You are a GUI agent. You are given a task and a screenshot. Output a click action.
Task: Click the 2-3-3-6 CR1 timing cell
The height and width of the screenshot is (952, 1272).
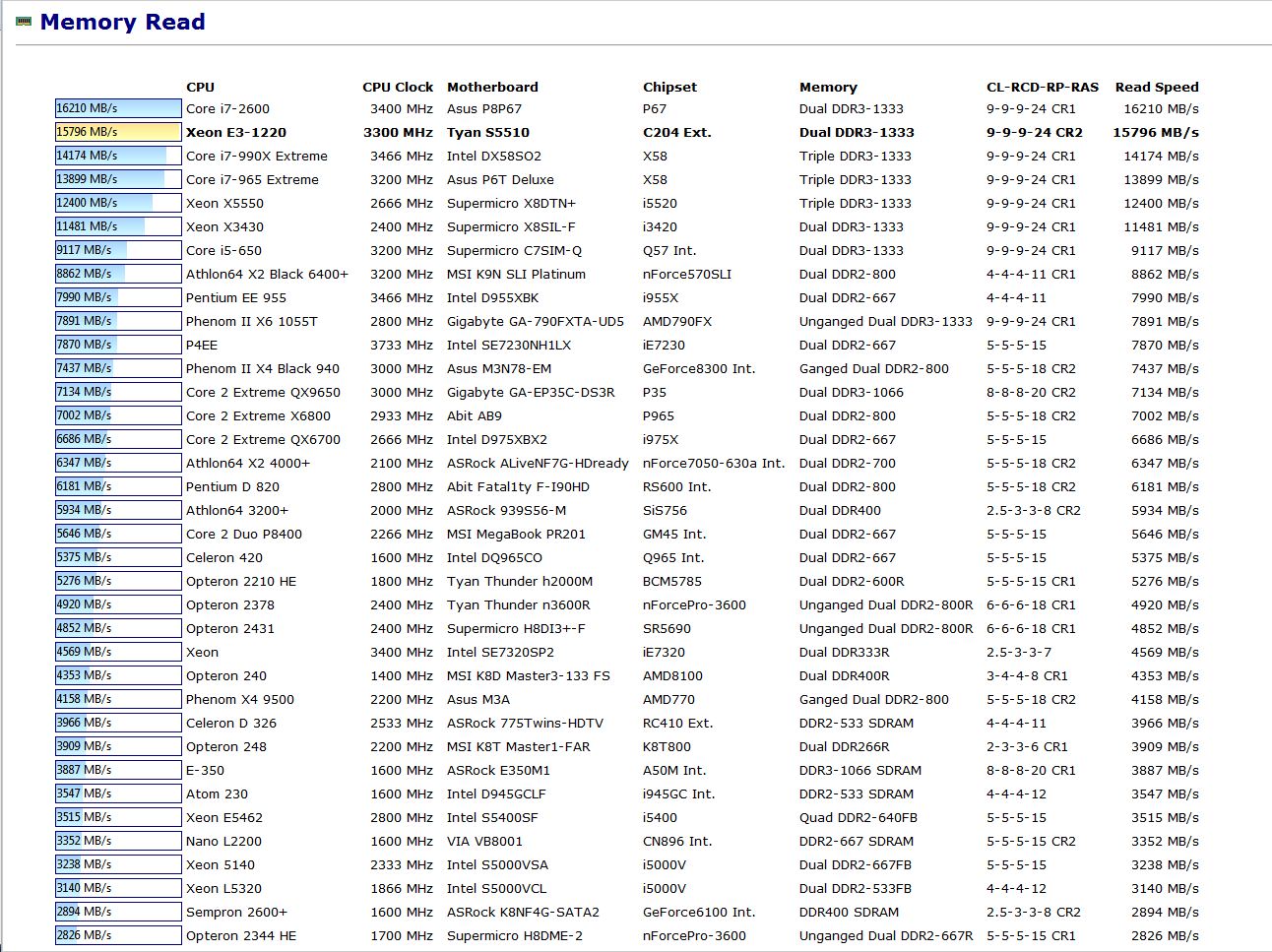pos(1028,747)
